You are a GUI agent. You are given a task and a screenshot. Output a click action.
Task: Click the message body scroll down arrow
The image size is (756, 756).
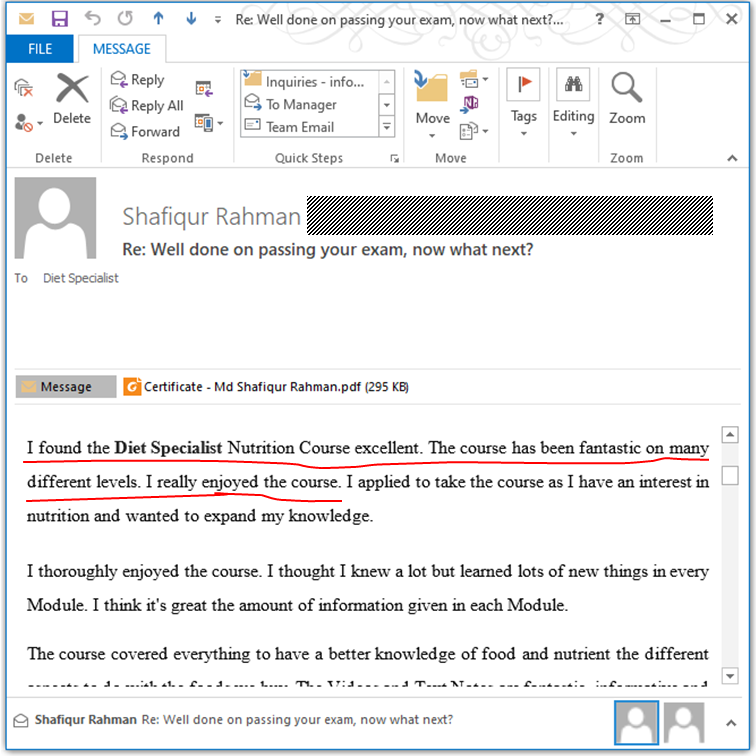730,676
